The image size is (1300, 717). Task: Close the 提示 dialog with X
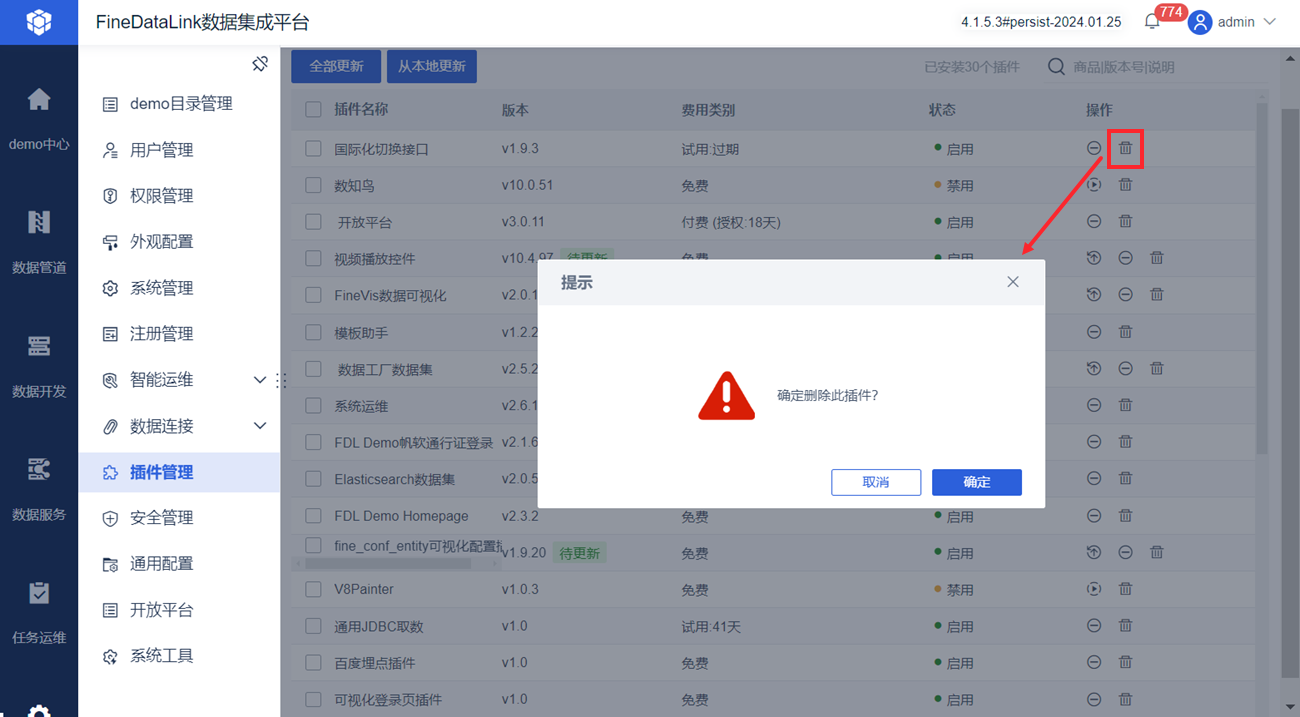click(x=1013, y=282)
